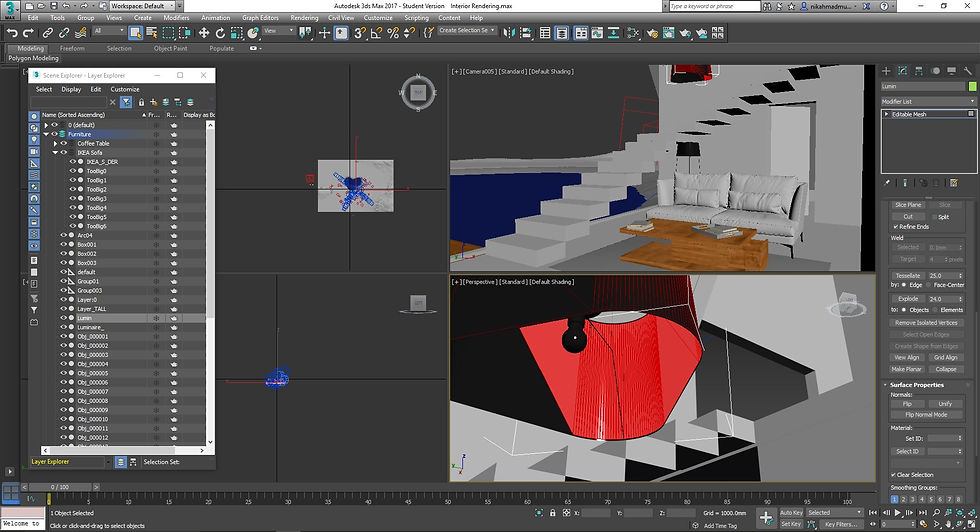The height and width of the screenshot is (532, 980).
Task: Toggle Window/Crossing selection mode
Action: coord(184,33)
